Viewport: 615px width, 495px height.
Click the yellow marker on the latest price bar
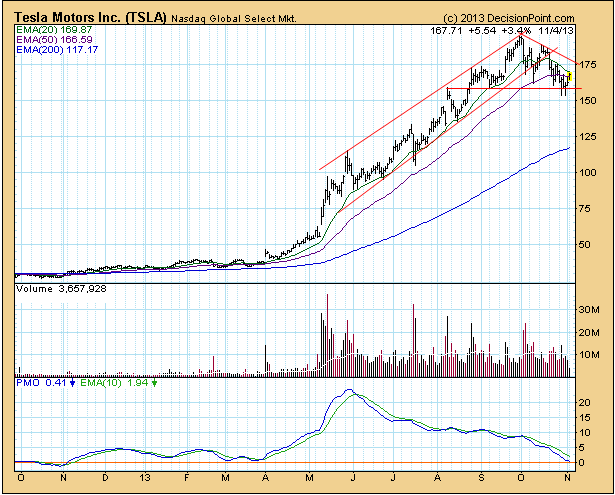click(568, 77)
